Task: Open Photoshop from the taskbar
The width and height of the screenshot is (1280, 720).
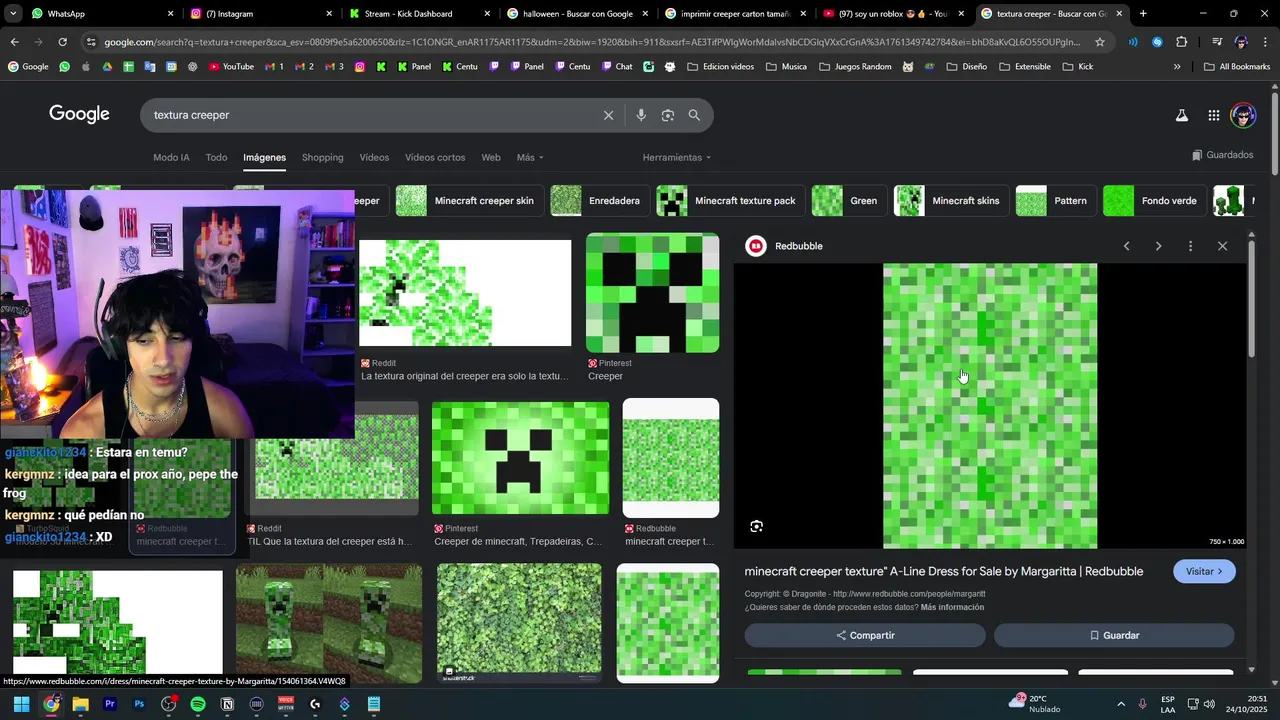Action: (139, 704)
